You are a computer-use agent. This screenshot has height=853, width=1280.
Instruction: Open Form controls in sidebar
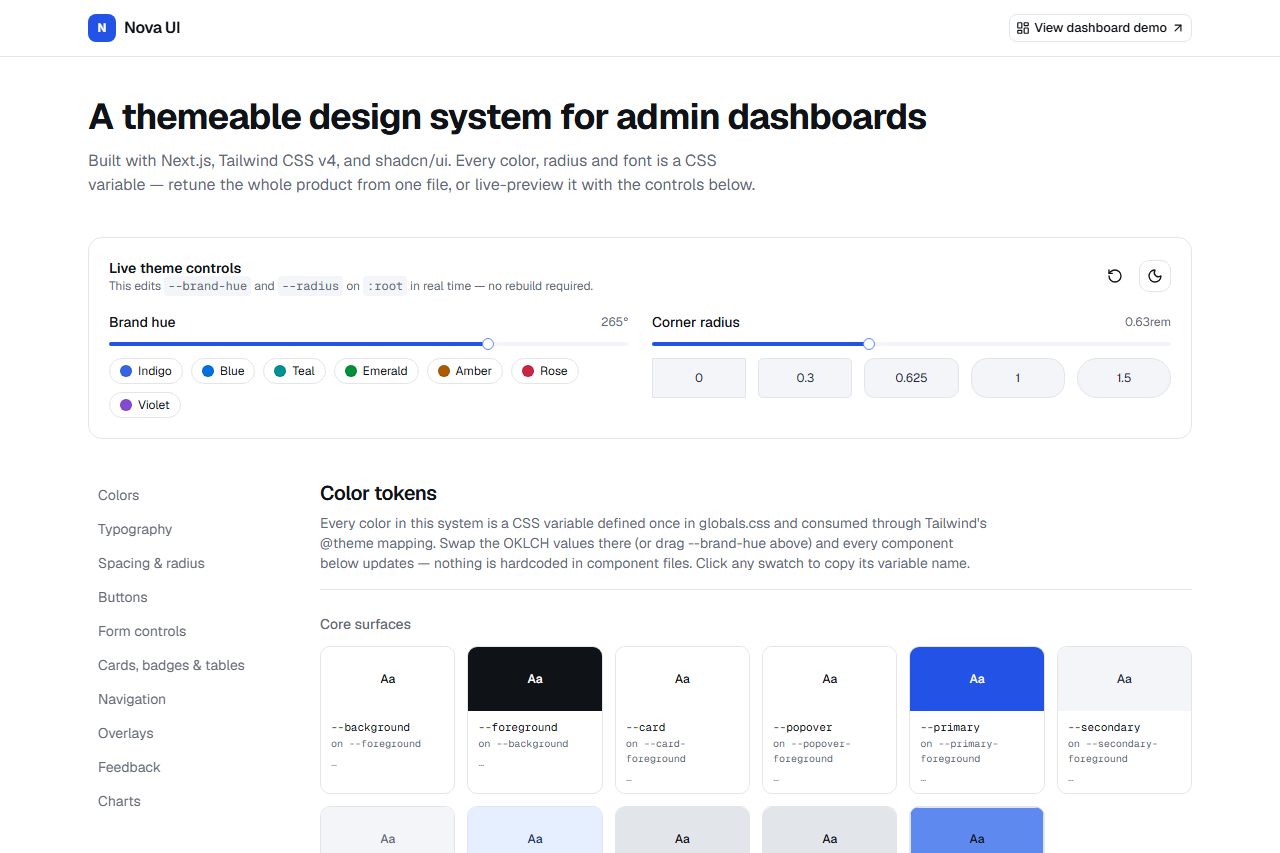click(x=142, y=631)
